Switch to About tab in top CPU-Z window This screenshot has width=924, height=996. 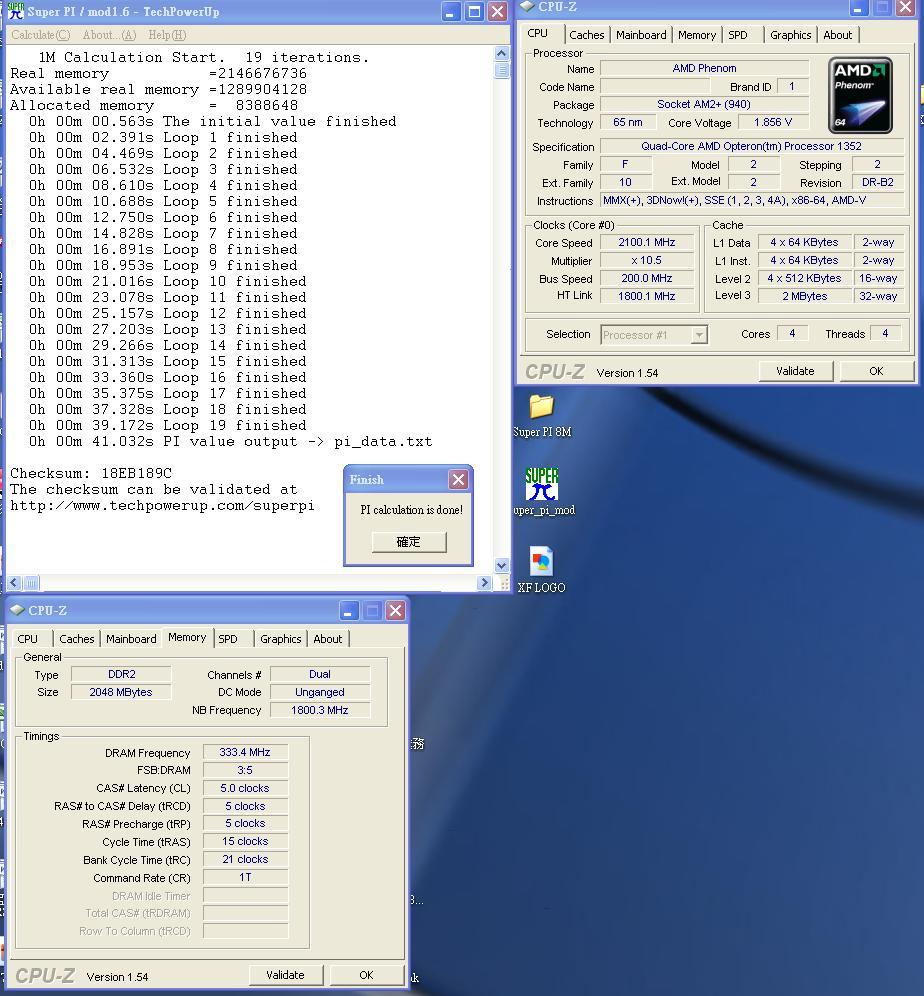(x=838, y=35)
